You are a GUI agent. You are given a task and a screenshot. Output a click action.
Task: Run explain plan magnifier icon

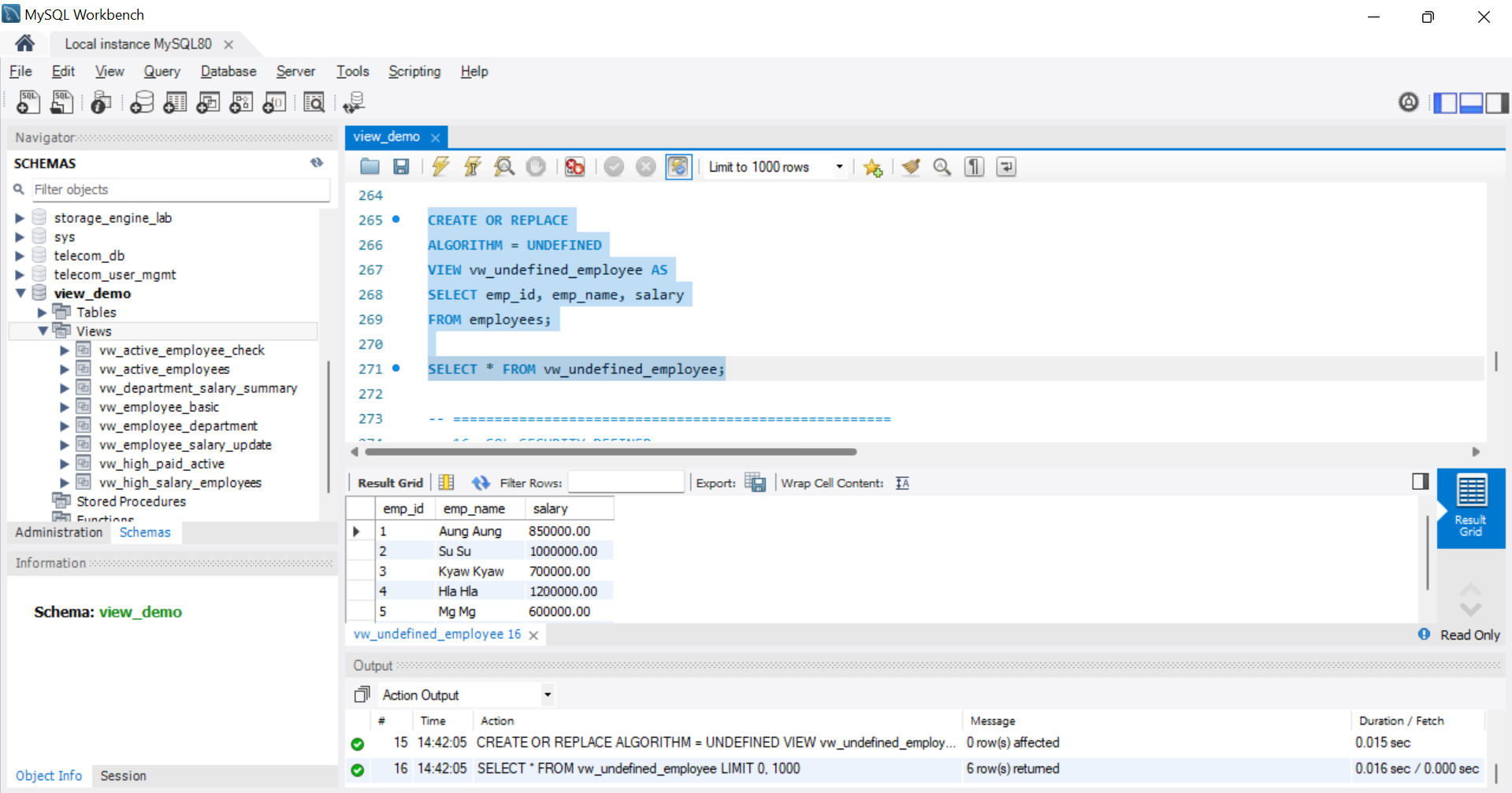504,167
